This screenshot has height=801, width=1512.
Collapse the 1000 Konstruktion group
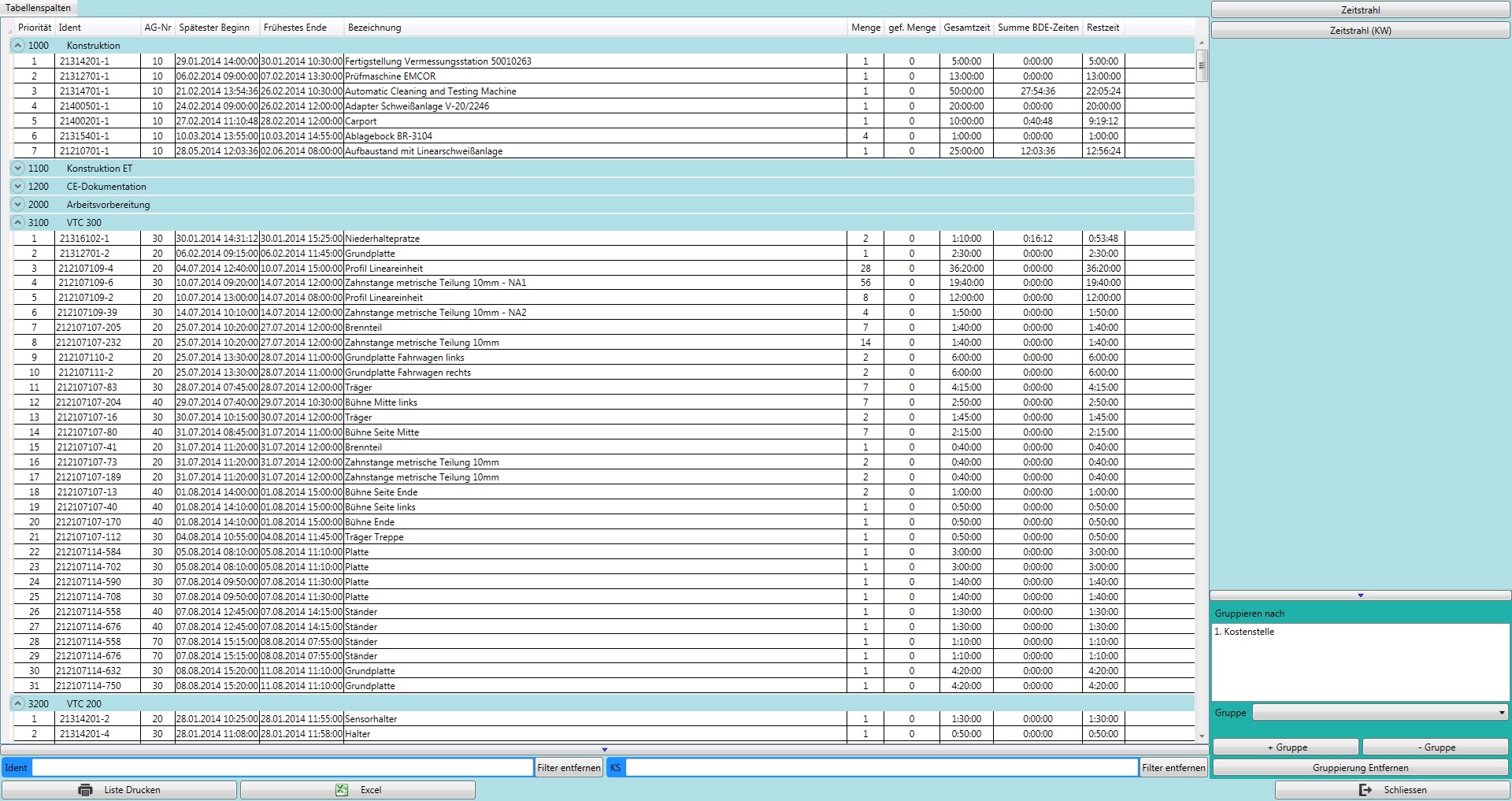pos(18,46)
